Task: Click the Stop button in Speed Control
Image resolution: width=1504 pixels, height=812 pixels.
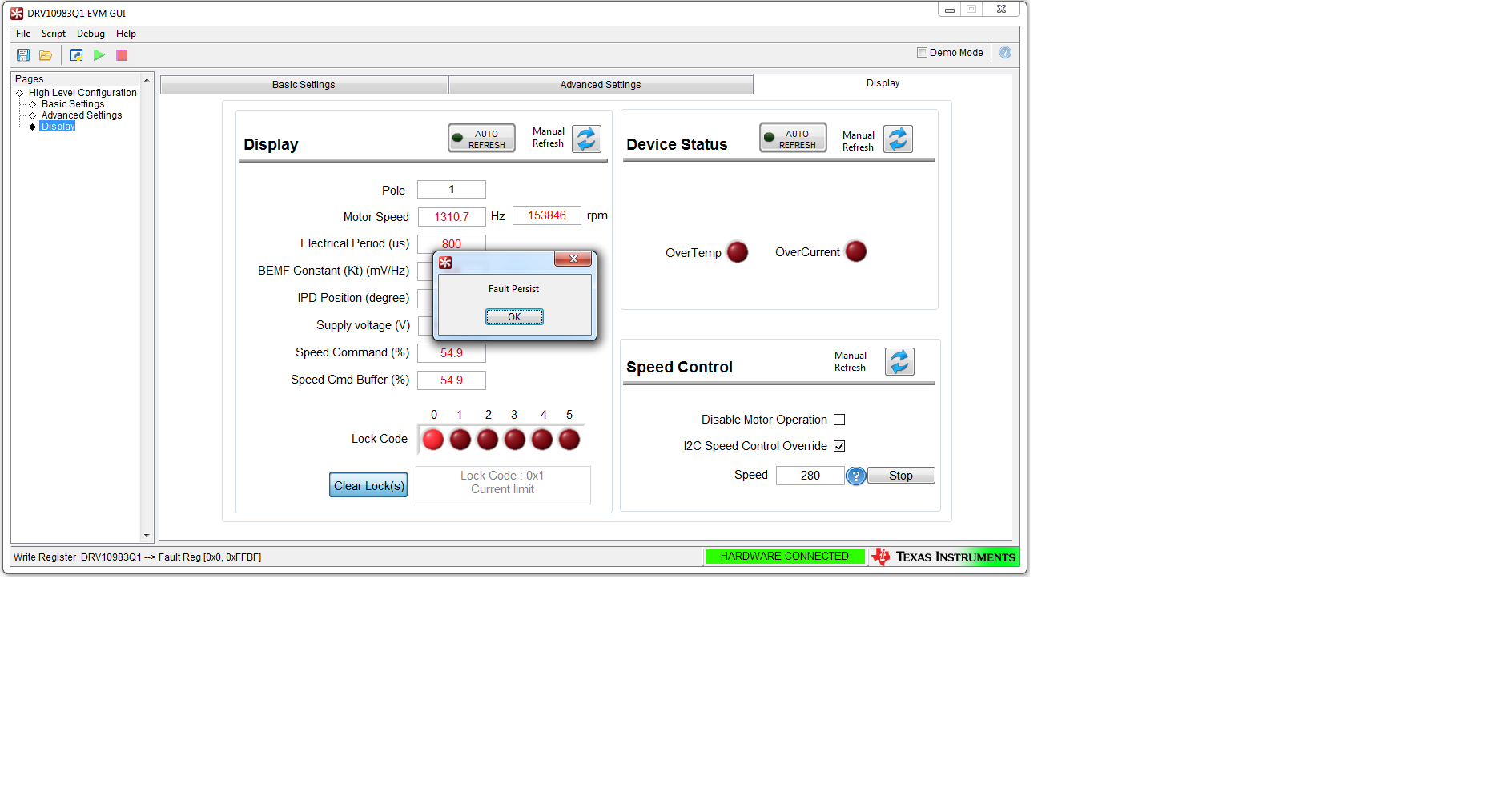Action: 901,476
